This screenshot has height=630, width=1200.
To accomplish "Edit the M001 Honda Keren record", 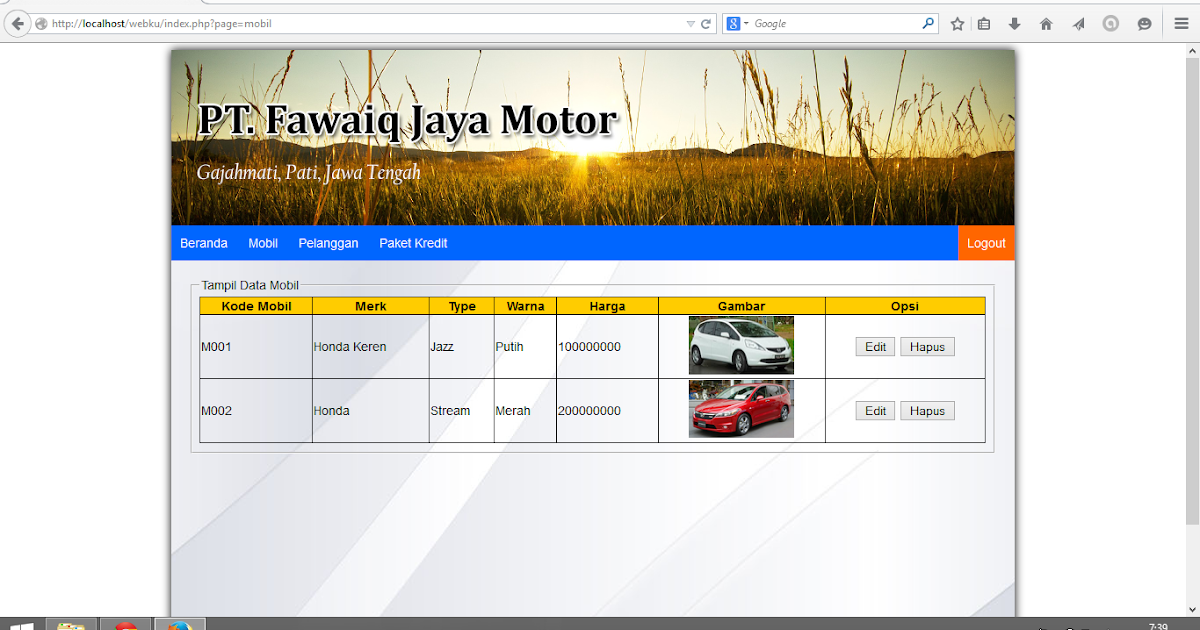I will 875,347.
